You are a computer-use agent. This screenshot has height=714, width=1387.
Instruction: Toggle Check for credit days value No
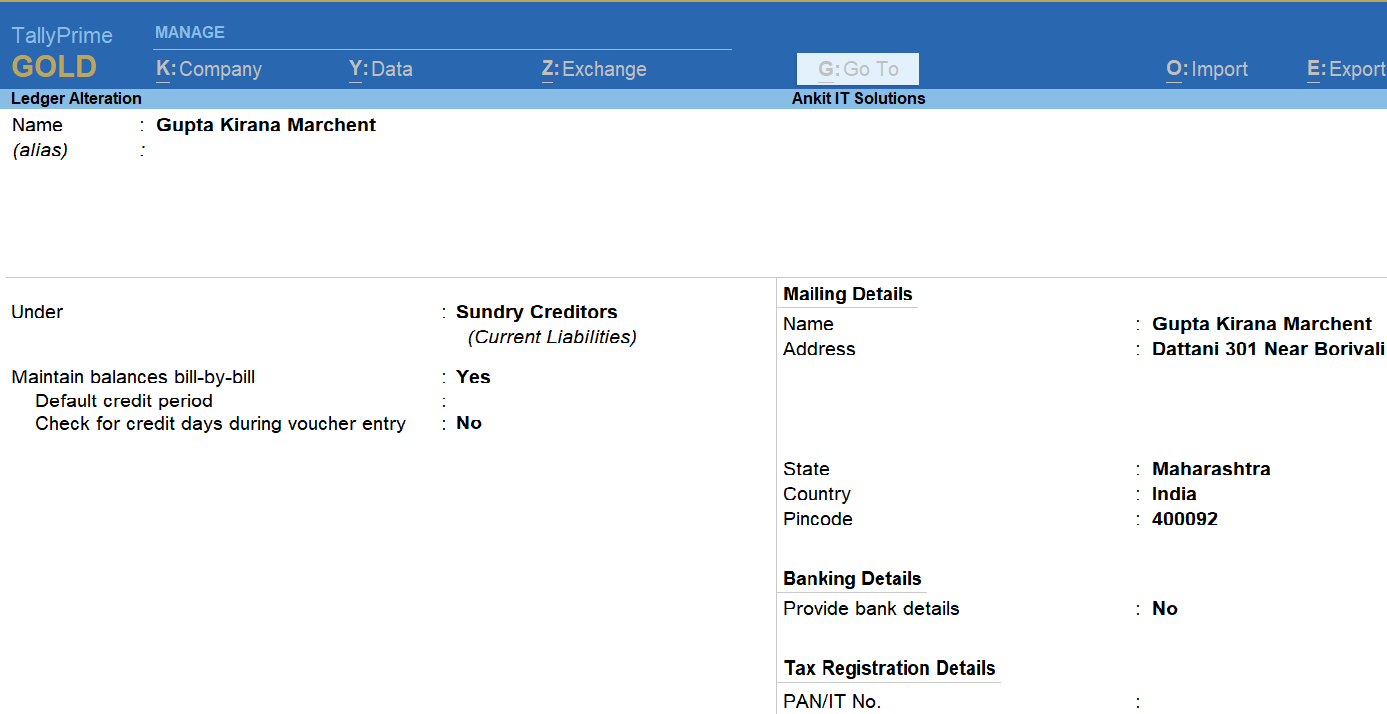pos(469,423)
